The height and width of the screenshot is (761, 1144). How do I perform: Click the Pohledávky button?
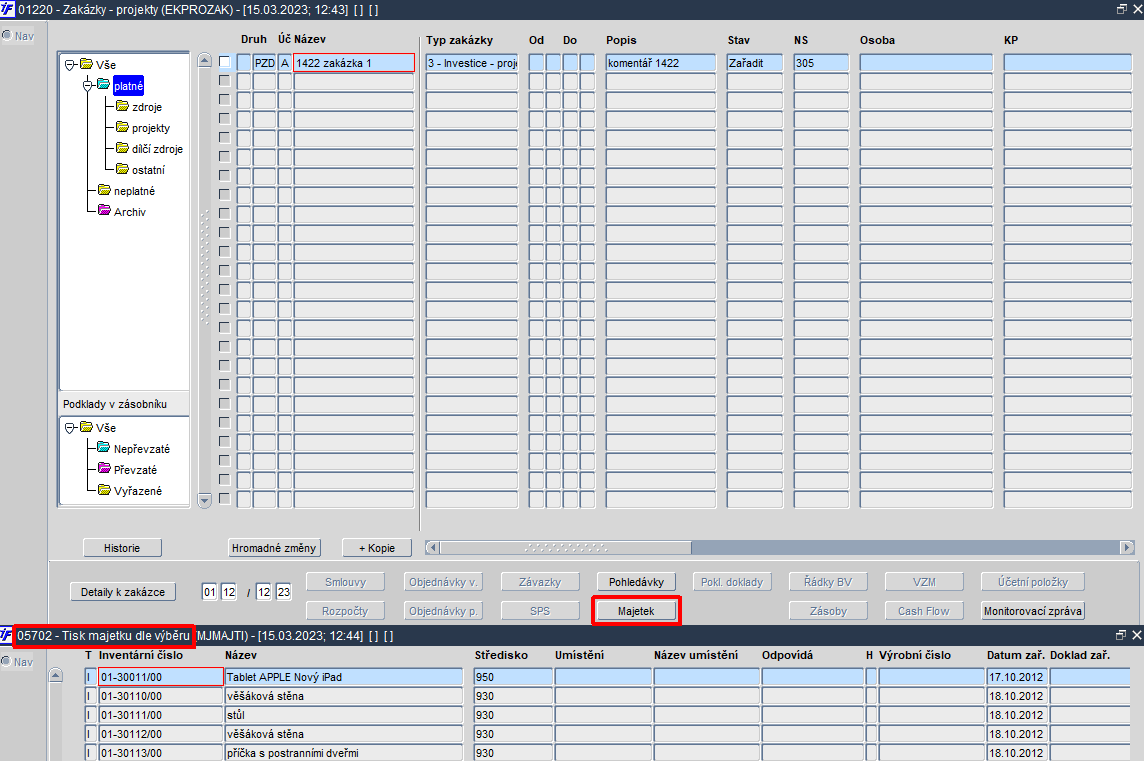click(x=636, y=582)
